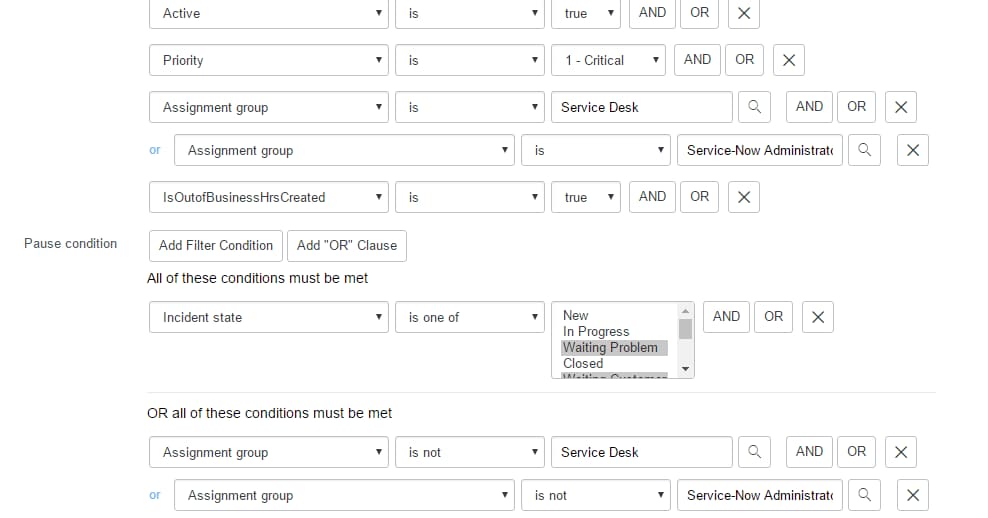Open the Assignment group dropdown in 'is not' Service Desk row
The image size is (988, 518).
268,452
